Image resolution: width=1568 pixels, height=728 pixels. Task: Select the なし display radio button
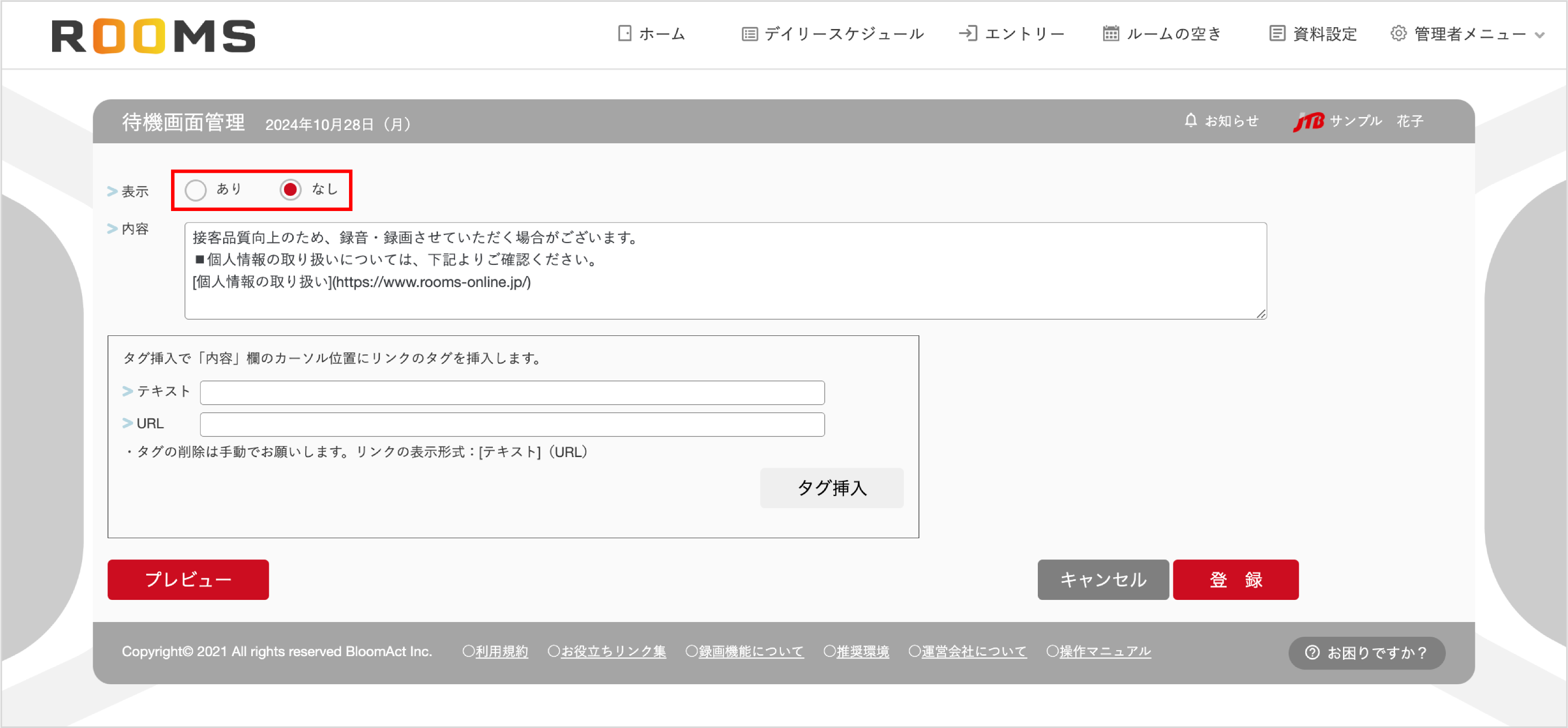(x=291, y=190)
